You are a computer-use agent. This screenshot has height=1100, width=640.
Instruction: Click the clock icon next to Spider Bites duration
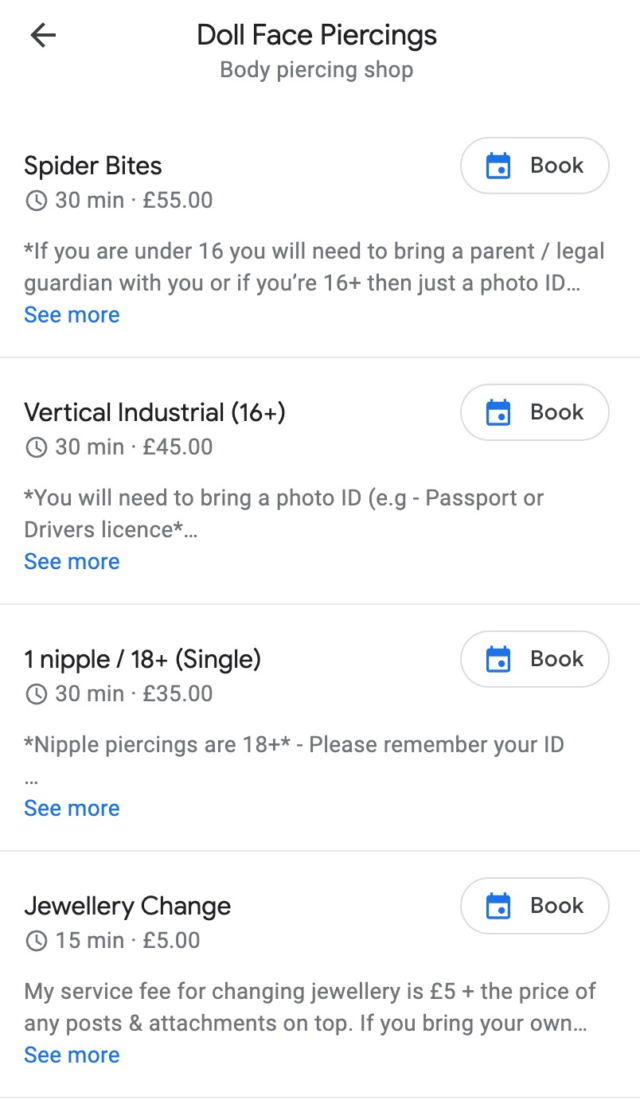click(35, 200)
